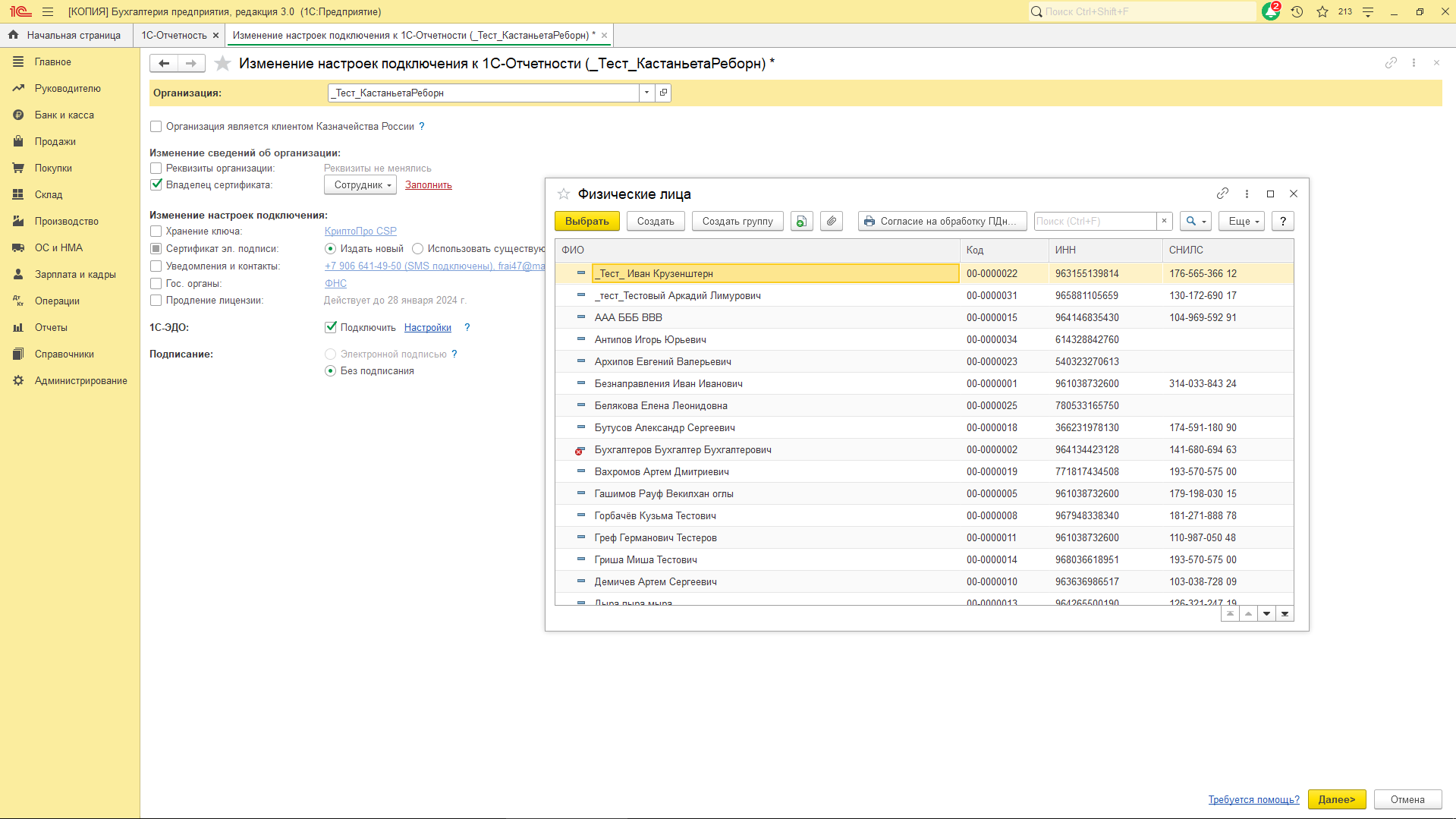Move down one row in list

coord(1266,613)
